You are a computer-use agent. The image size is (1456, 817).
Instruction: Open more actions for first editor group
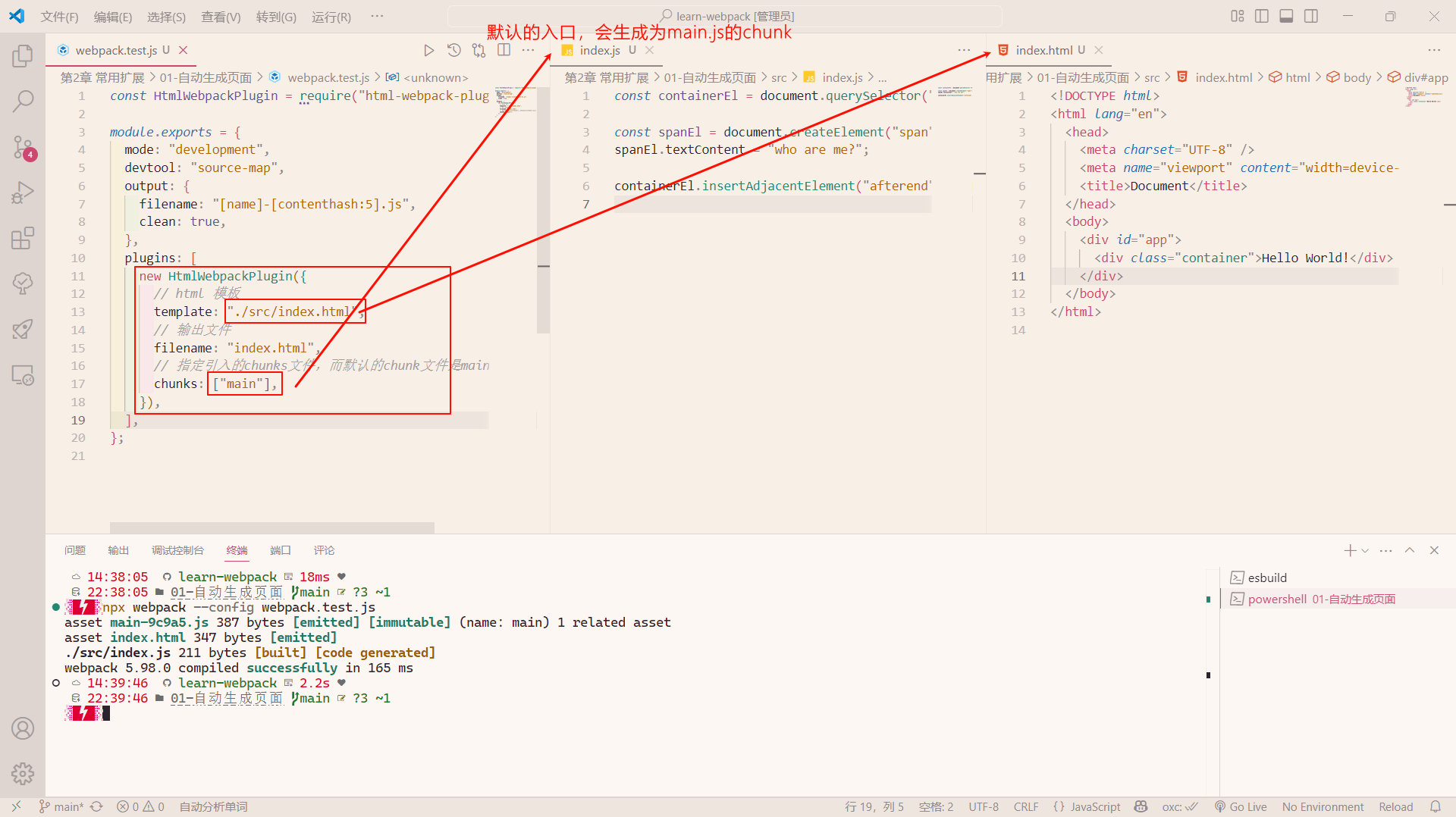529,50
